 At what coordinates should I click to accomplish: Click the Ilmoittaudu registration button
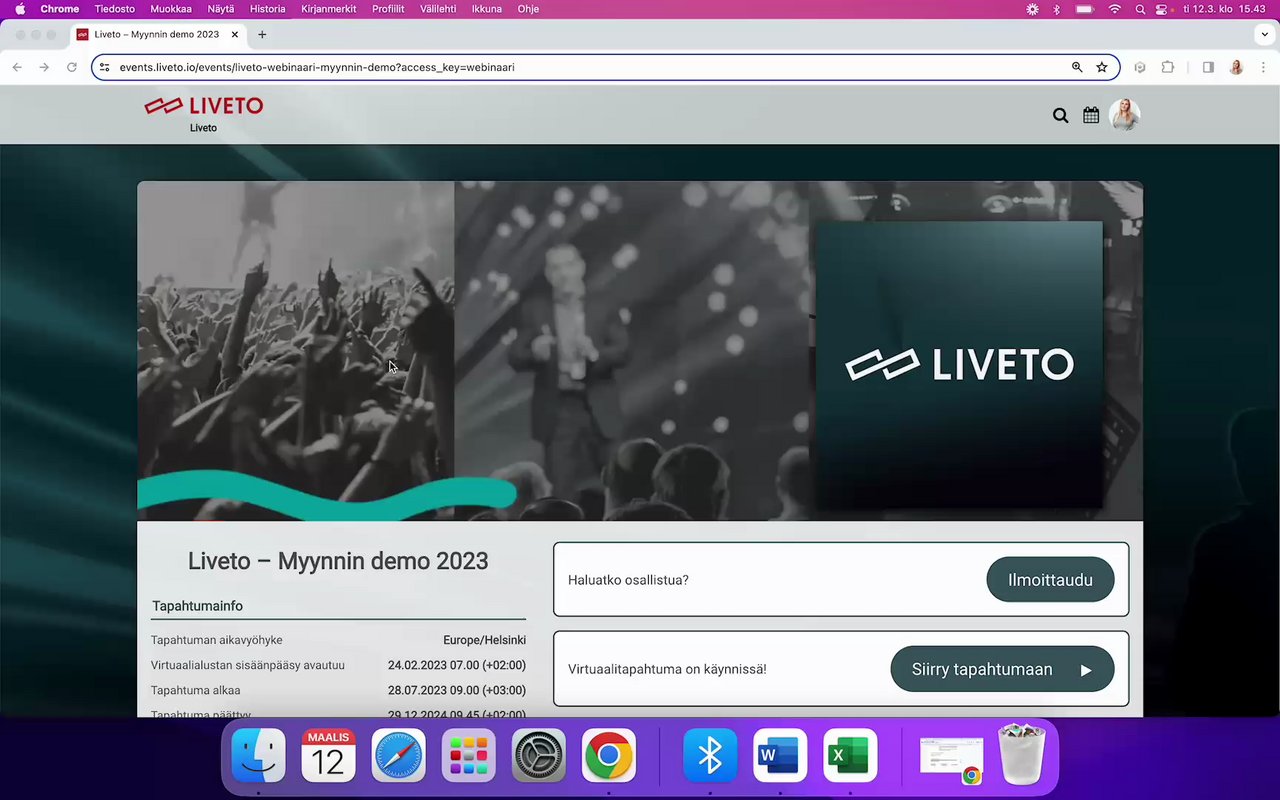tap(1050, 580)
